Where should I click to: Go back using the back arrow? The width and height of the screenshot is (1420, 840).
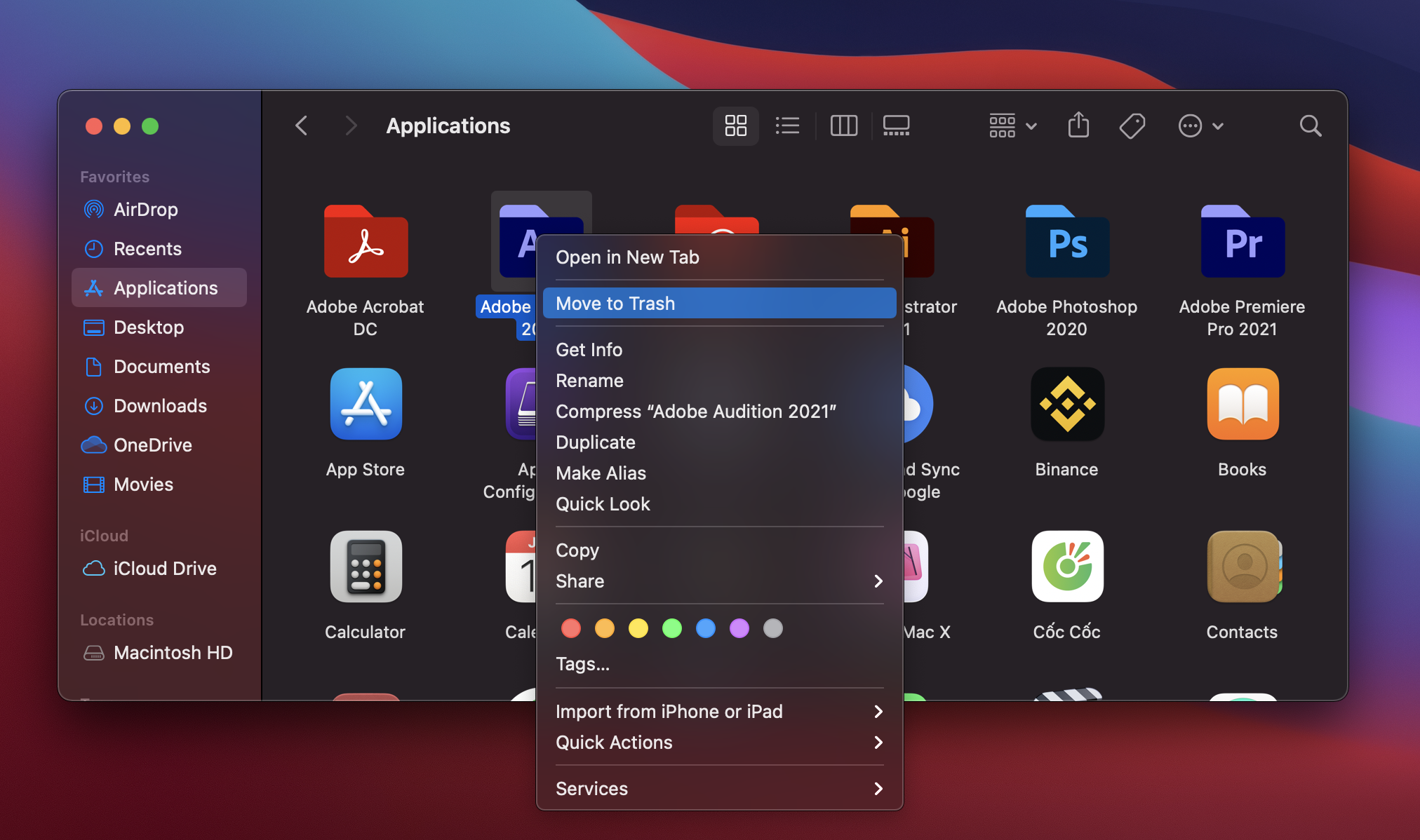point(302,126)
